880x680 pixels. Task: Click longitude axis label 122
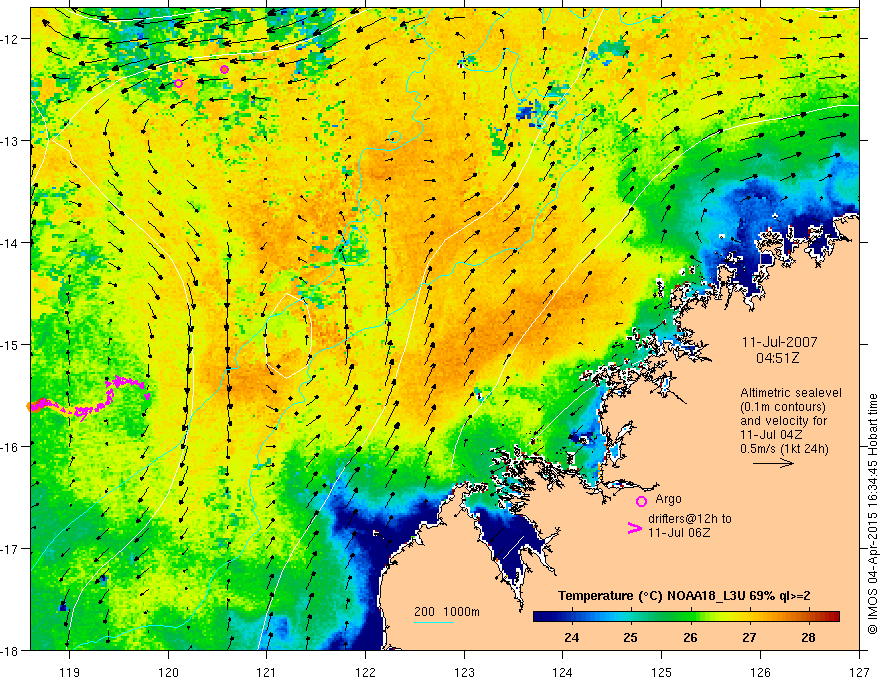[x=365, y=672]
